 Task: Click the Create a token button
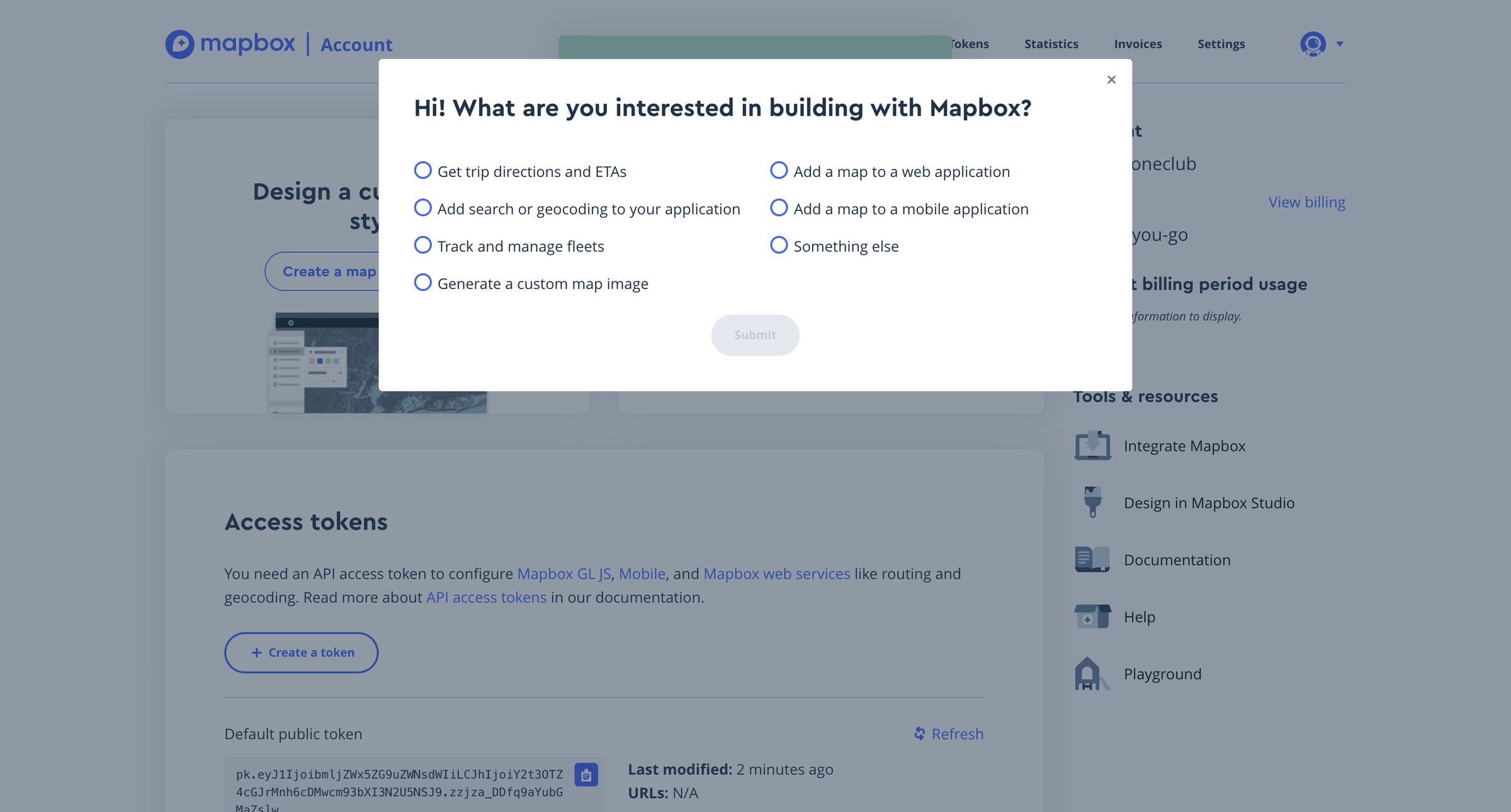pos(301,653)
